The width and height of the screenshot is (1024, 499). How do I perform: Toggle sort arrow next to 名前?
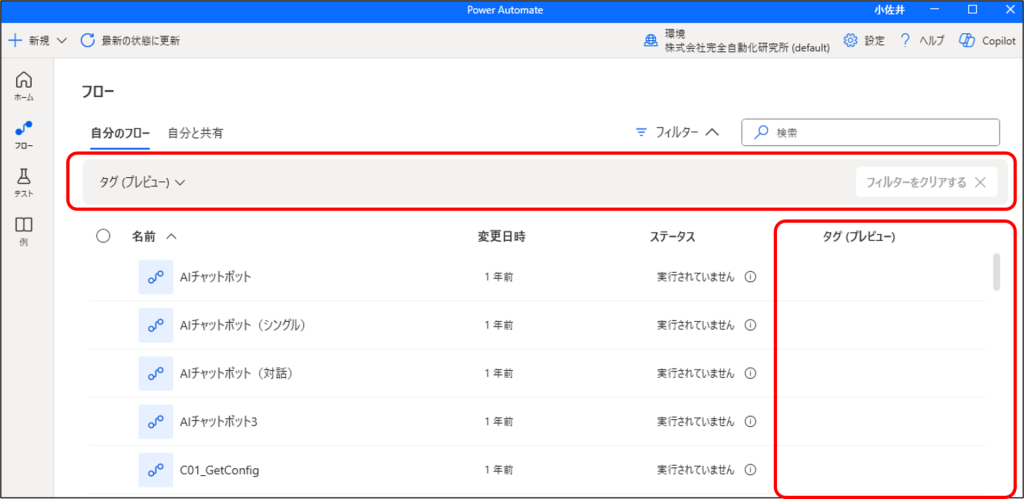click(171, 237)
